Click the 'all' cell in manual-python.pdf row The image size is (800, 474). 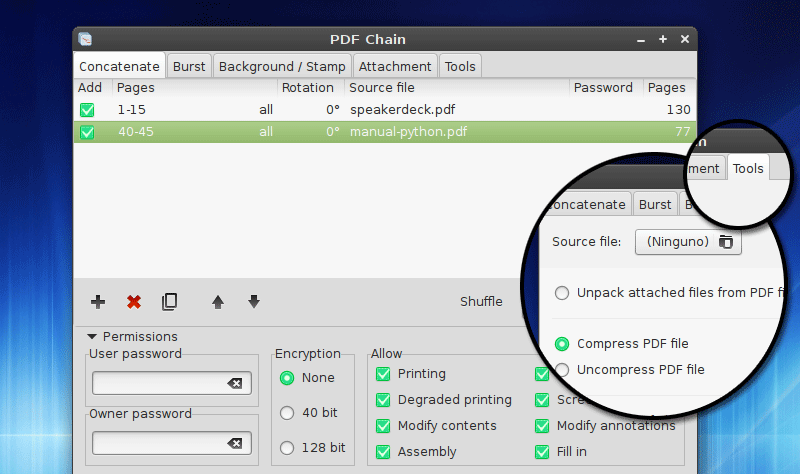tap(266, 132)
